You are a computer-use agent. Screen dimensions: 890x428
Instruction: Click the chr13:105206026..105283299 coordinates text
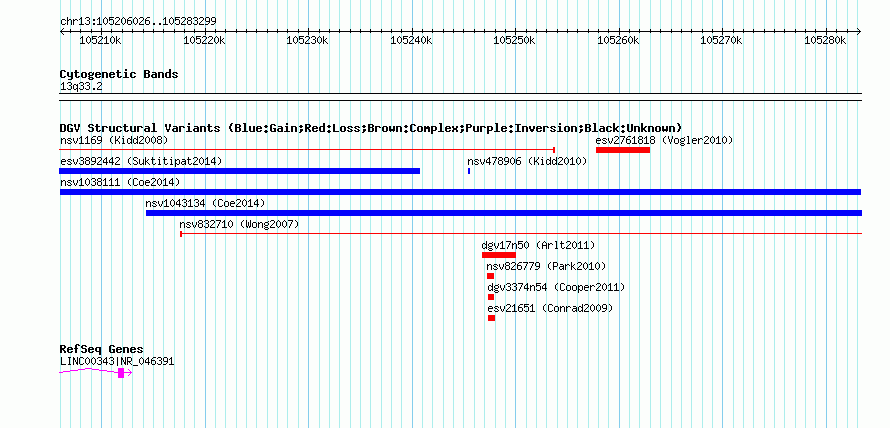tap(138, 22)
